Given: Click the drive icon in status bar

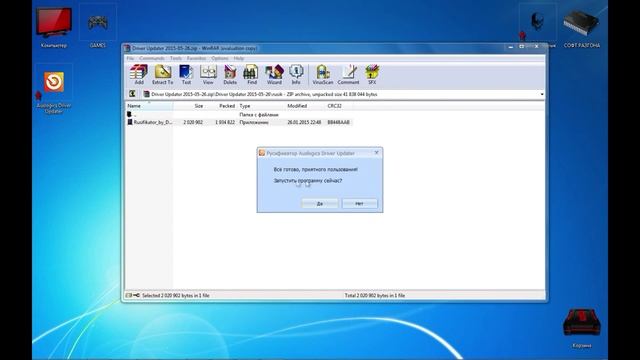Looking at the screenshot, I should coord(129,295).
